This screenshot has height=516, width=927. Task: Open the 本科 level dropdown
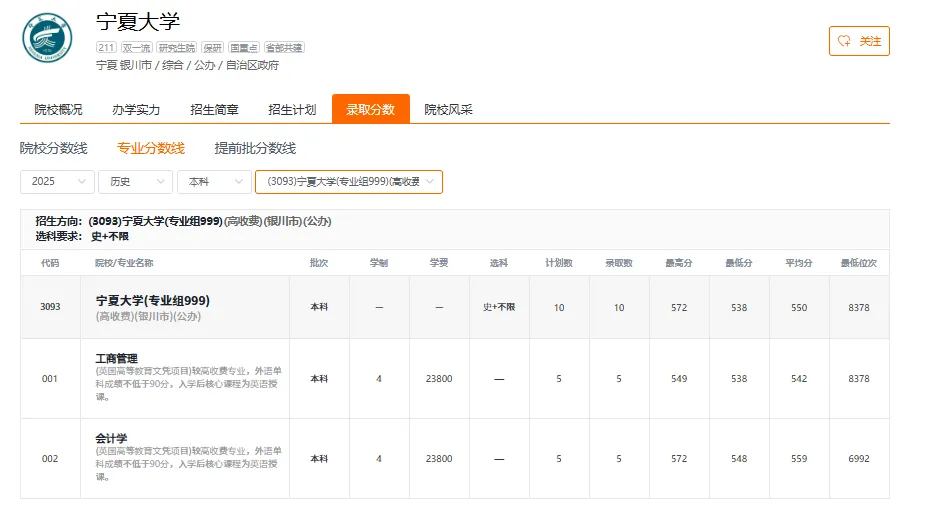[213, 181]
